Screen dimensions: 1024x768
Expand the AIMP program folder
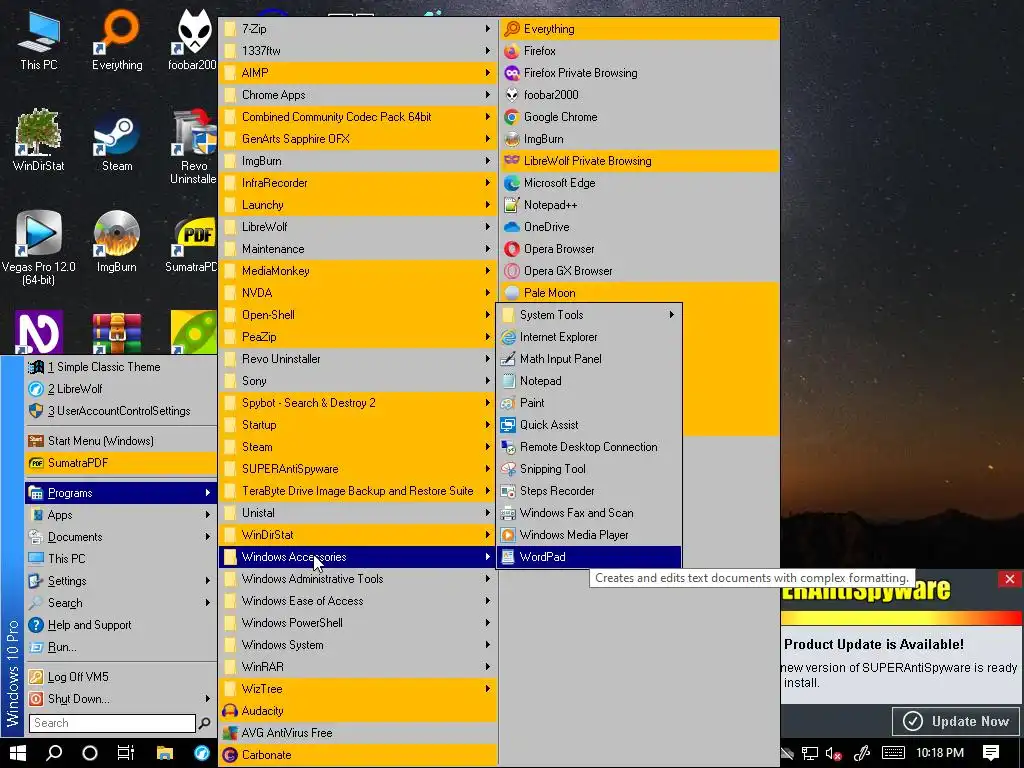(358, 73)
